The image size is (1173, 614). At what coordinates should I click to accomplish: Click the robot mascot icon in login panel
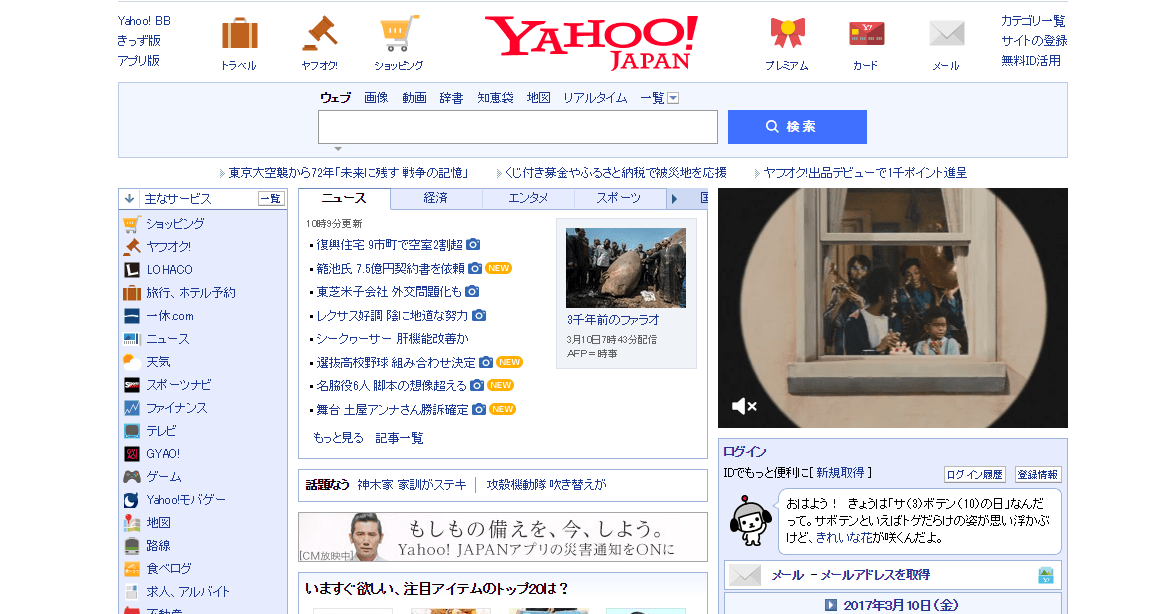point(750,520)
